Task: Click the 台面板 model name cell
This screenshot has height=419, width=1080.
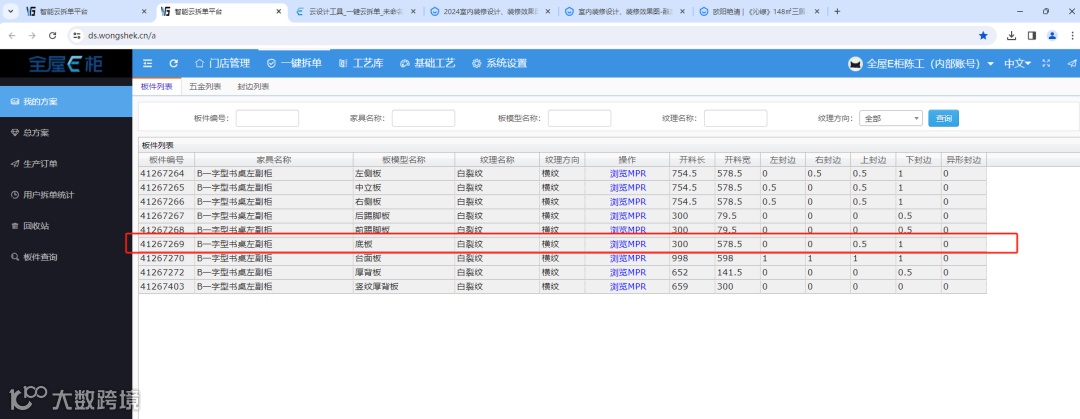Action: [x=404, y=258]
